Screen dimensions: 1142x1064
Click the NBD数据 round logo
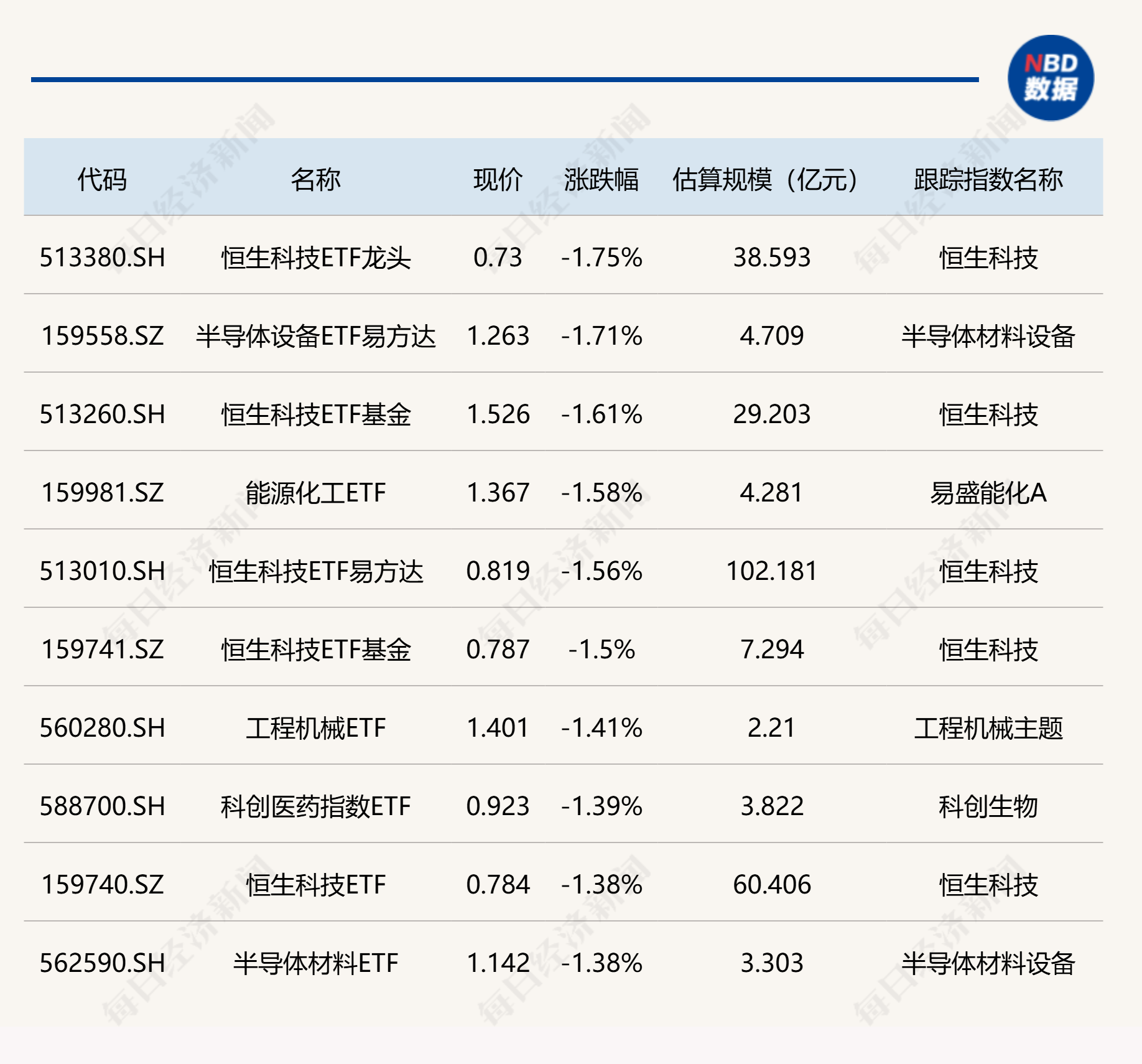pos(1050,78)
